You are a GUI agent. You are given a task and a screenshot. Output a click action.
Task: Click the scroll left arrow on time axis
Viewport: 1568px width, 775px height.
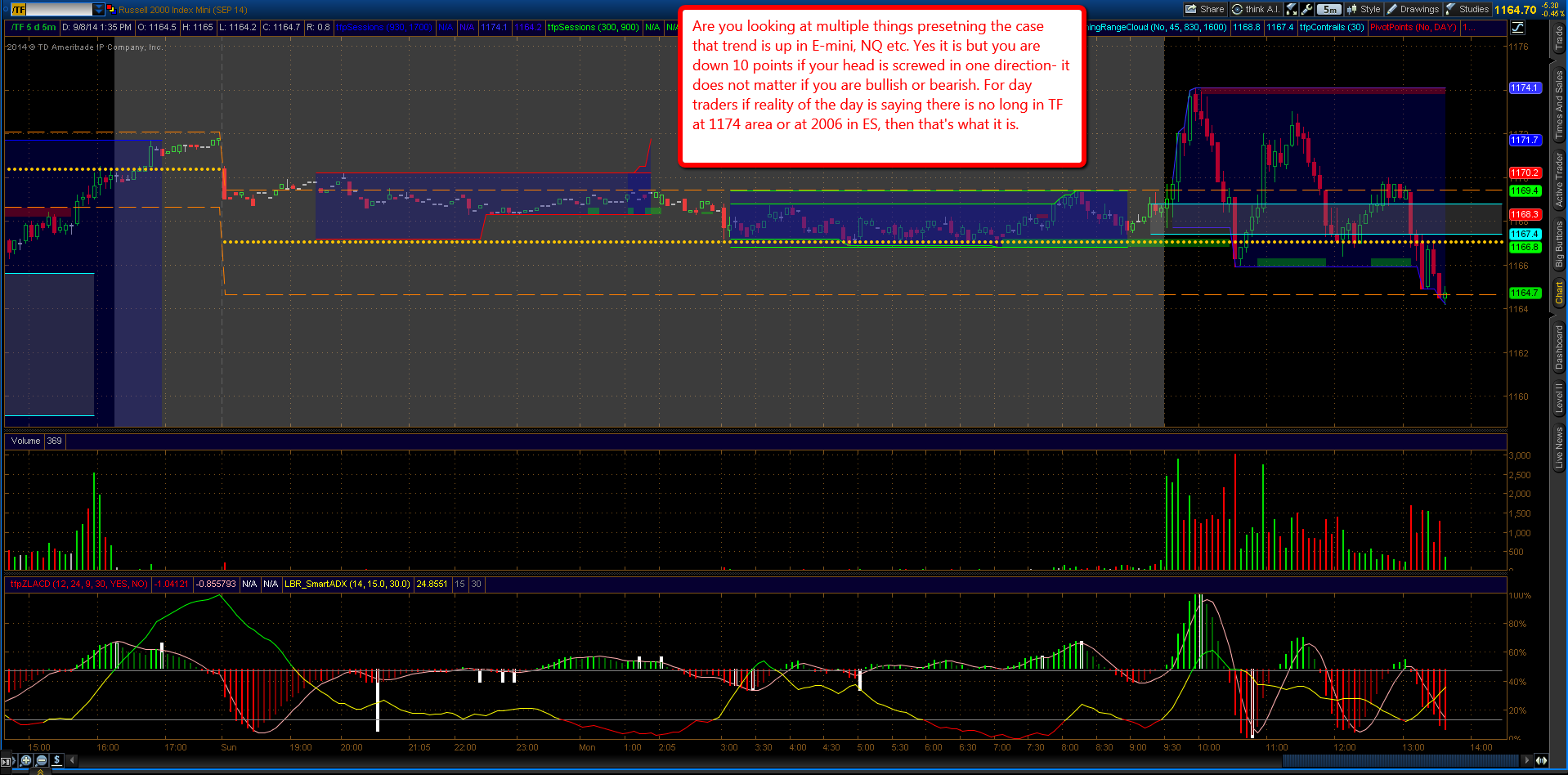pos(72,760)
